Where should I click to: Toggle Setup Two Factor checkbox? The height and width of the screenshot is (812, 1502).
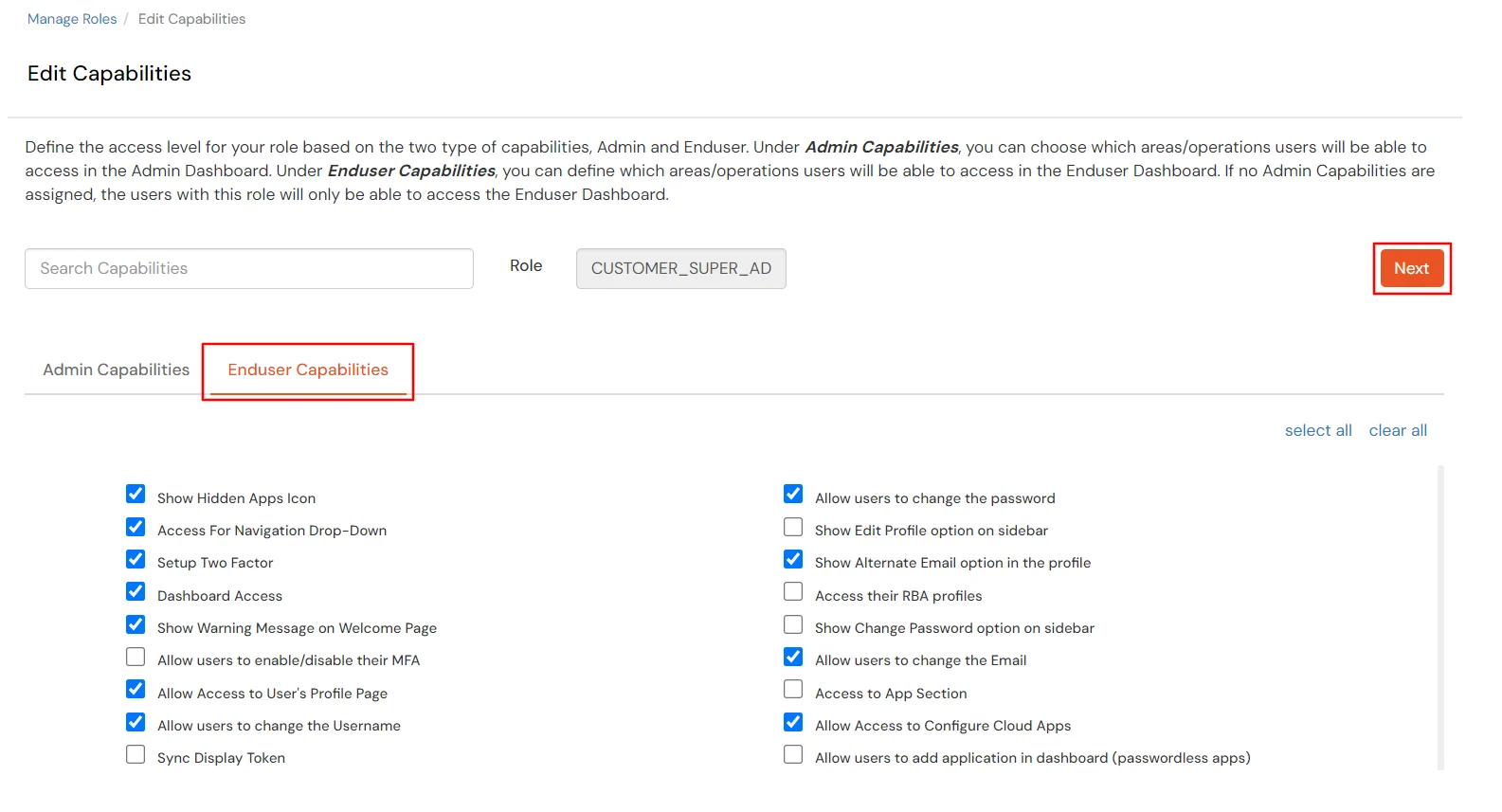(x=136, y=559)
